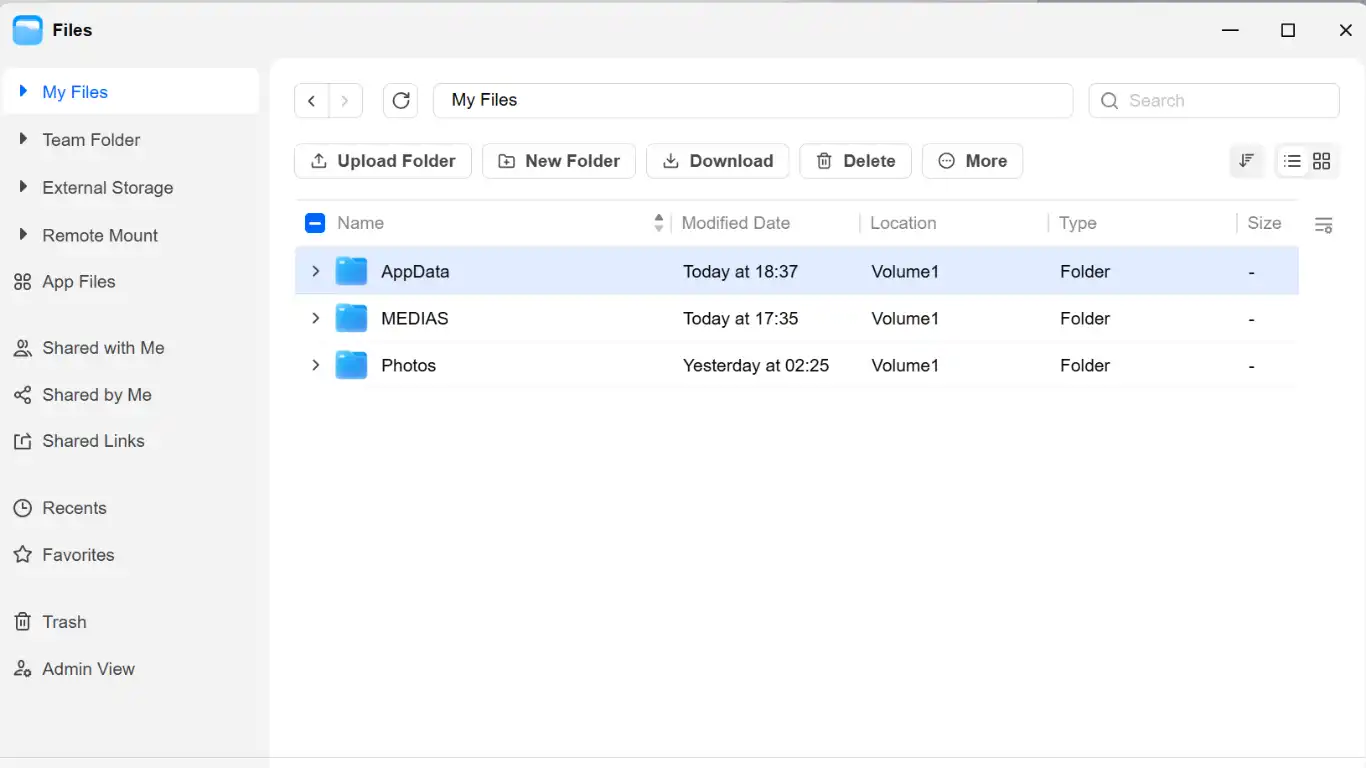Expand the Photos row chevron
The height and width of the screenshot is (768, 1366).
click(x=316, y=365)
